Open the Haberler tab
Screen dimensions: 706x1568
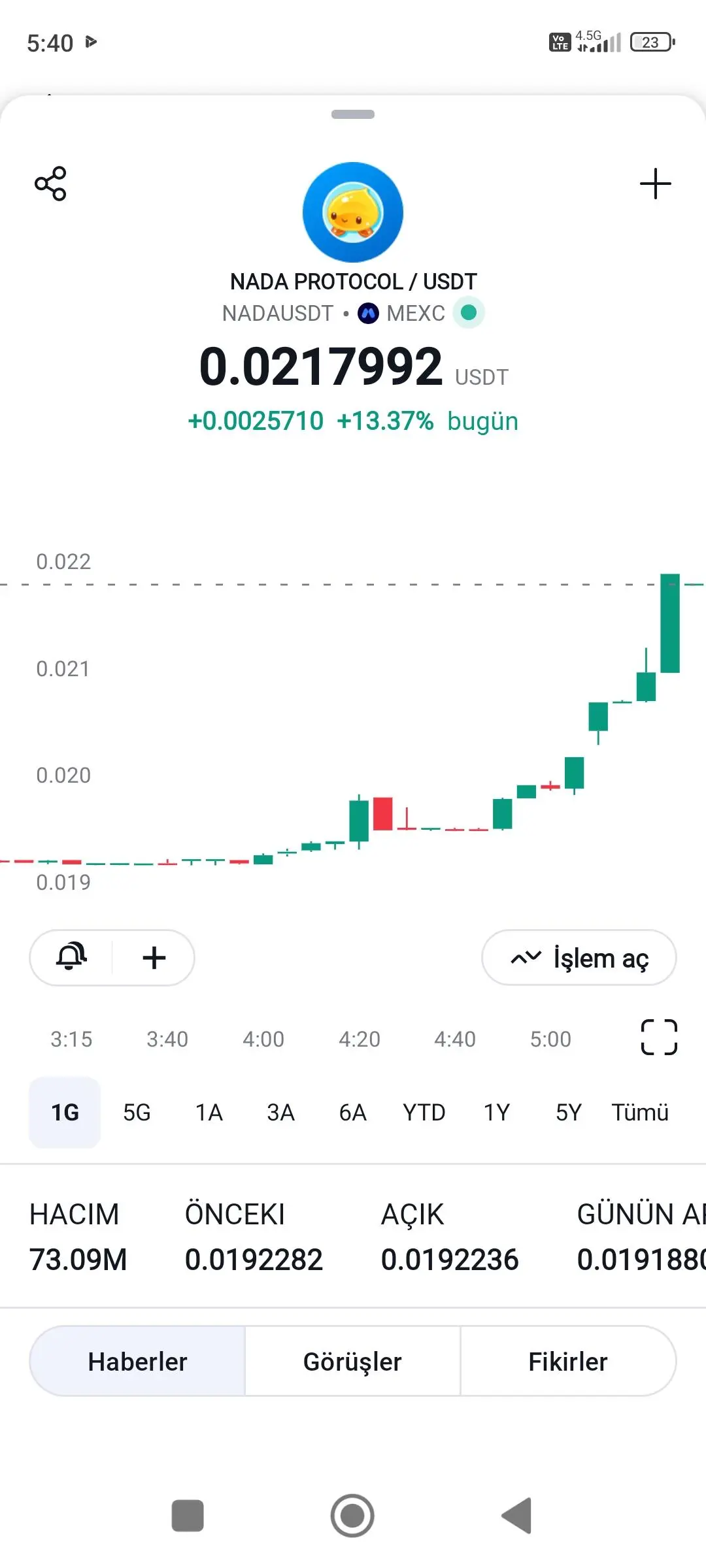(x=137, y=1362)
